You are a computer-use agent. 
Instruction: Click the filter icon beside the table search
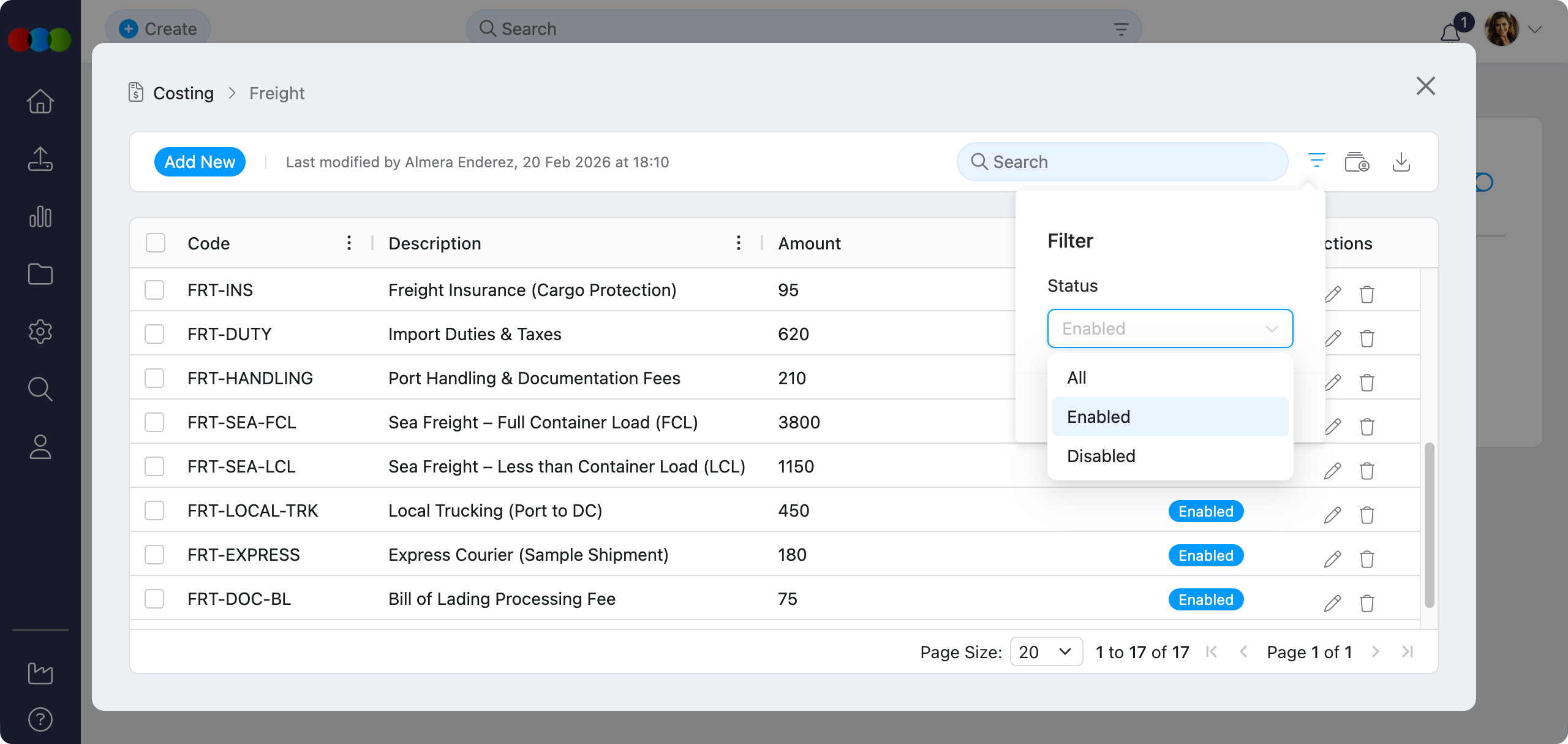click(x=1316, y=161)
